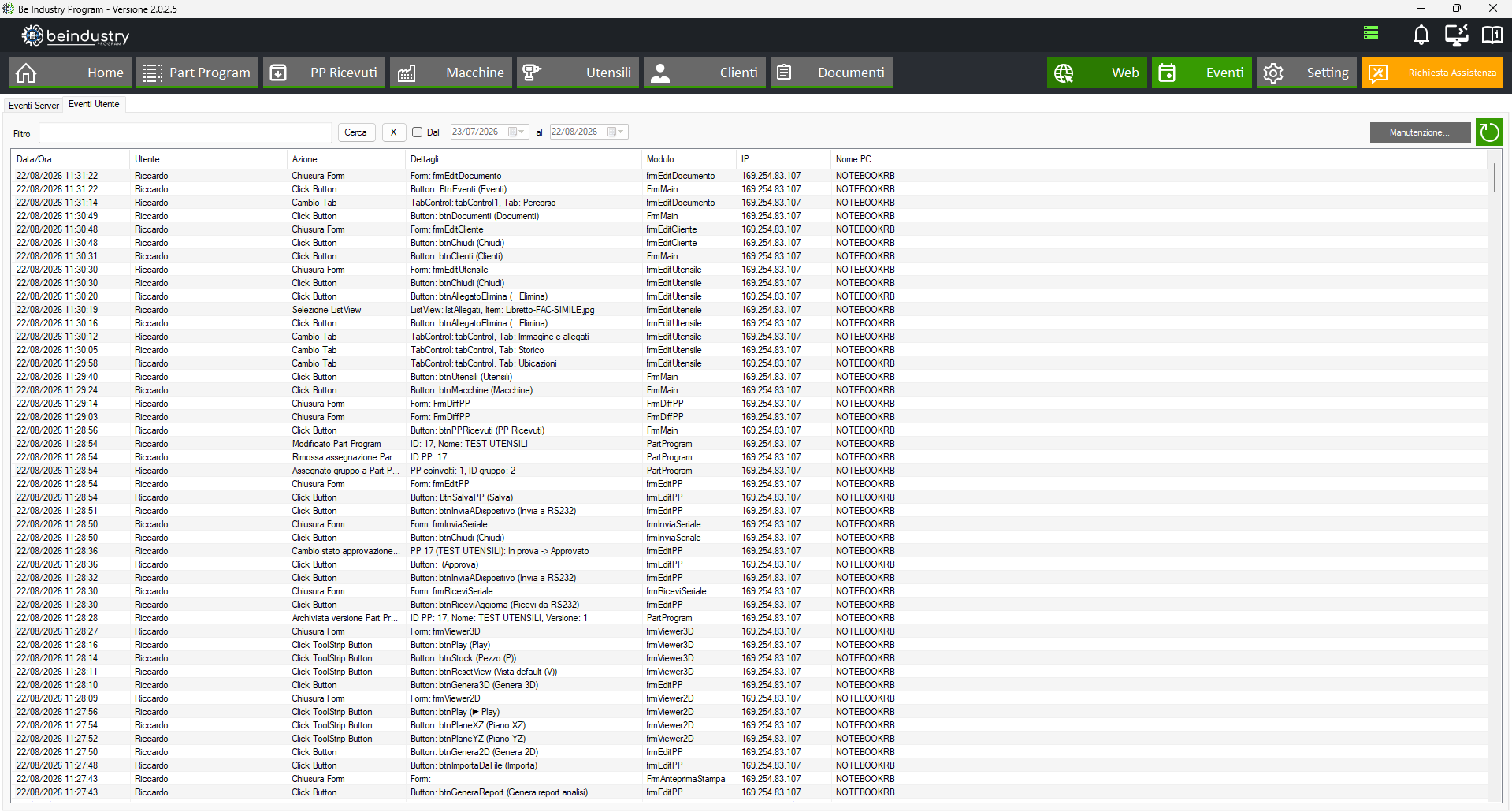Click the Modulo column header
This screenshot has height=812, width=1512.
[x=688, y=159]
